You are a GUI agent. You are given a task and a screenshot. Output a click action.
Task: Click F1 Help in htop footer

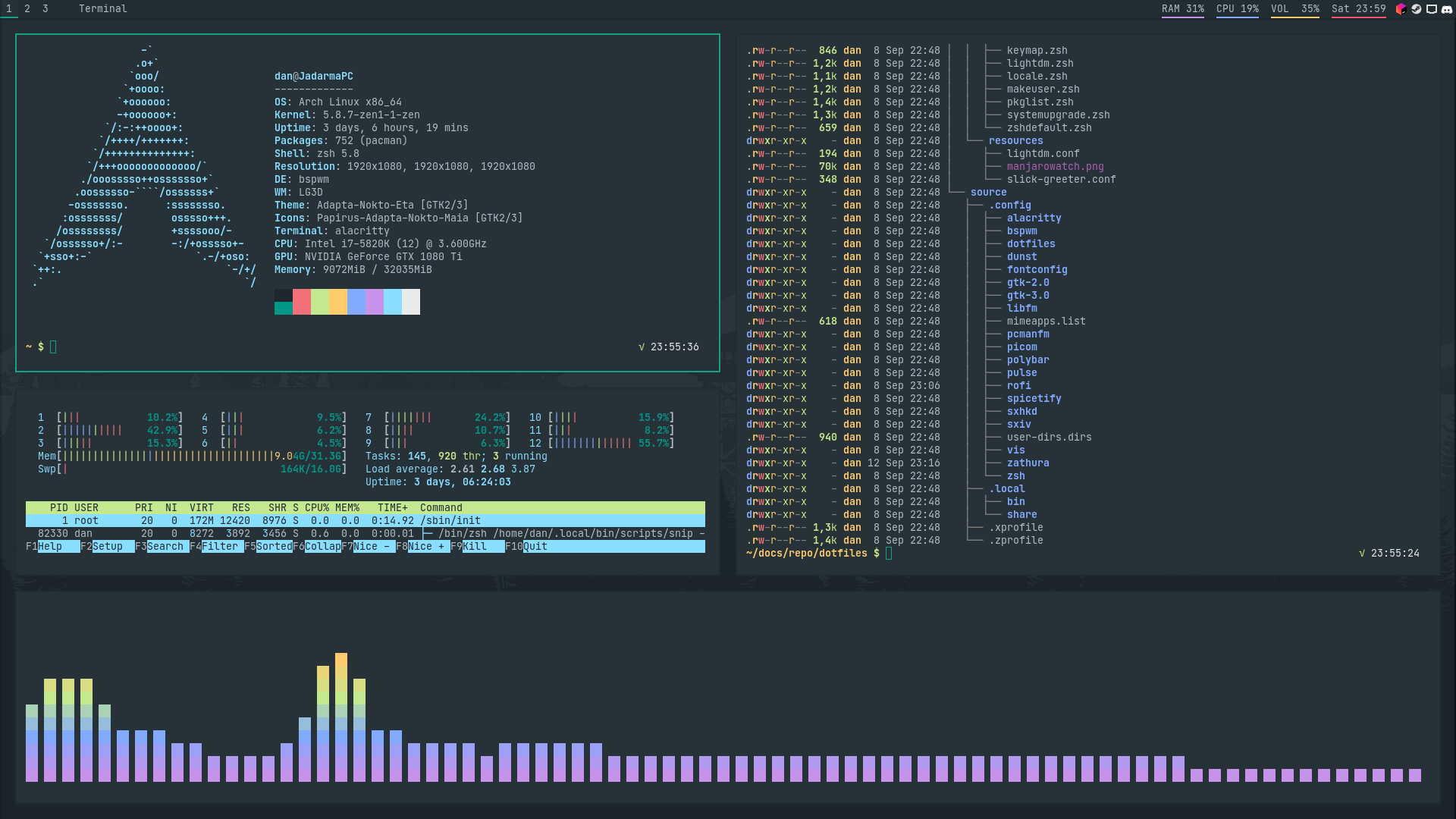click(x=53, y=547)
